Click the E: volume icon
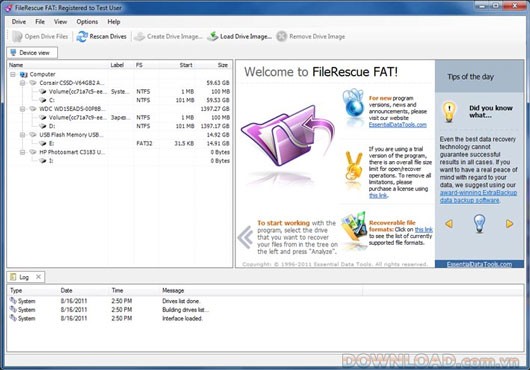Screen dimensions: 530x370 (43, 143)
